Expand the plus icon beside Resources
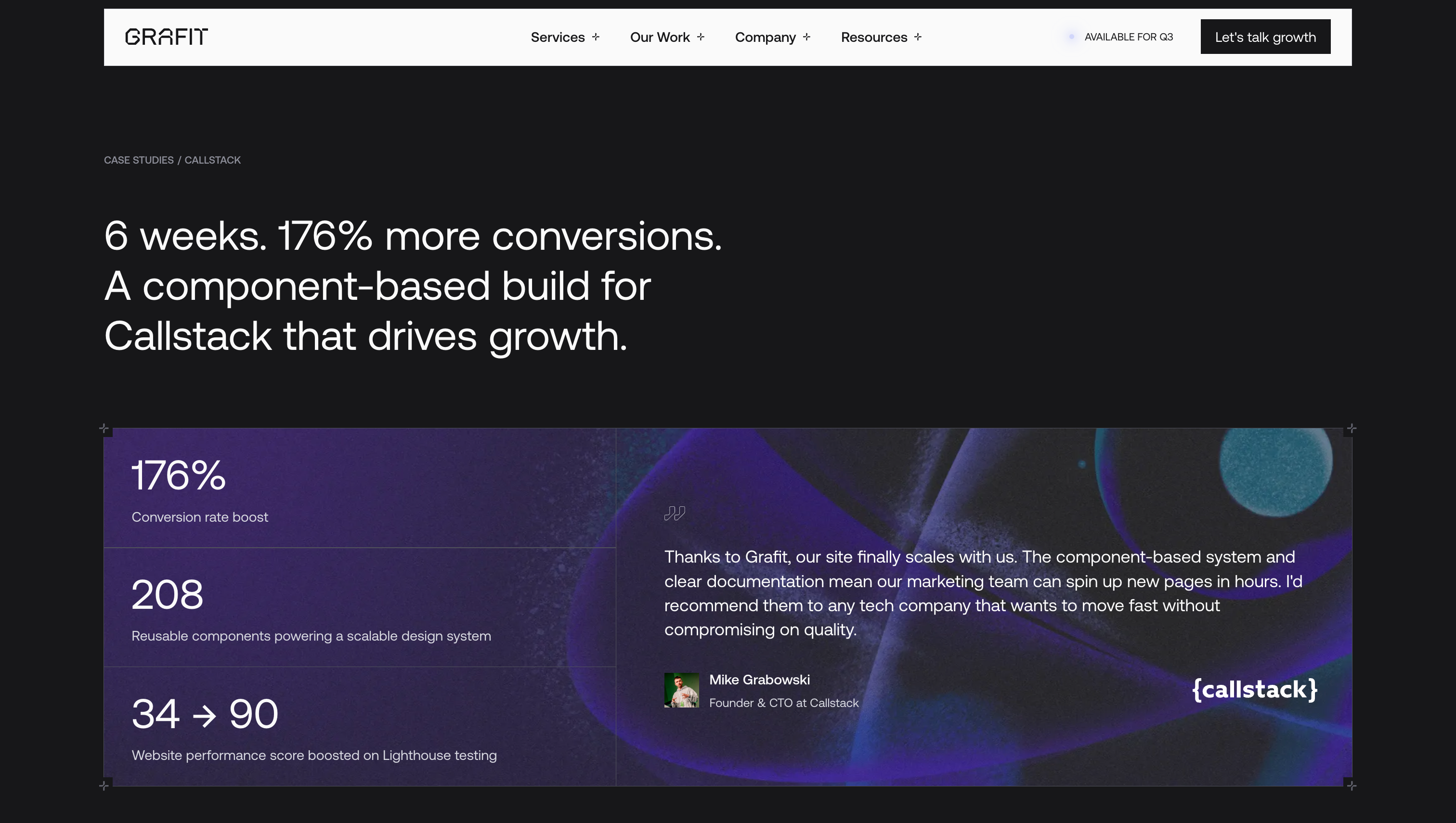Screen dimensions: 1456x823 coord(918,37)
